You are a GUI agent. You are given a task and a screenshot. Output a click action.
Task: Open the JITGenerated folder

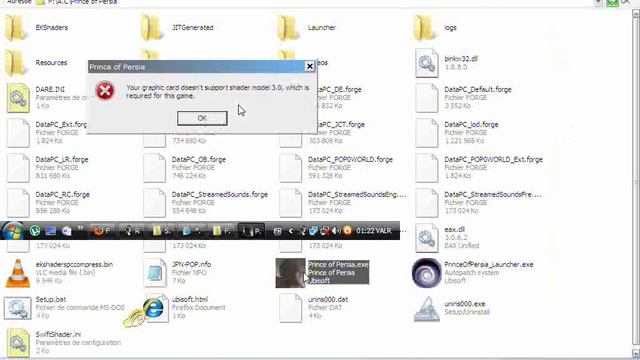click(177, 28)
